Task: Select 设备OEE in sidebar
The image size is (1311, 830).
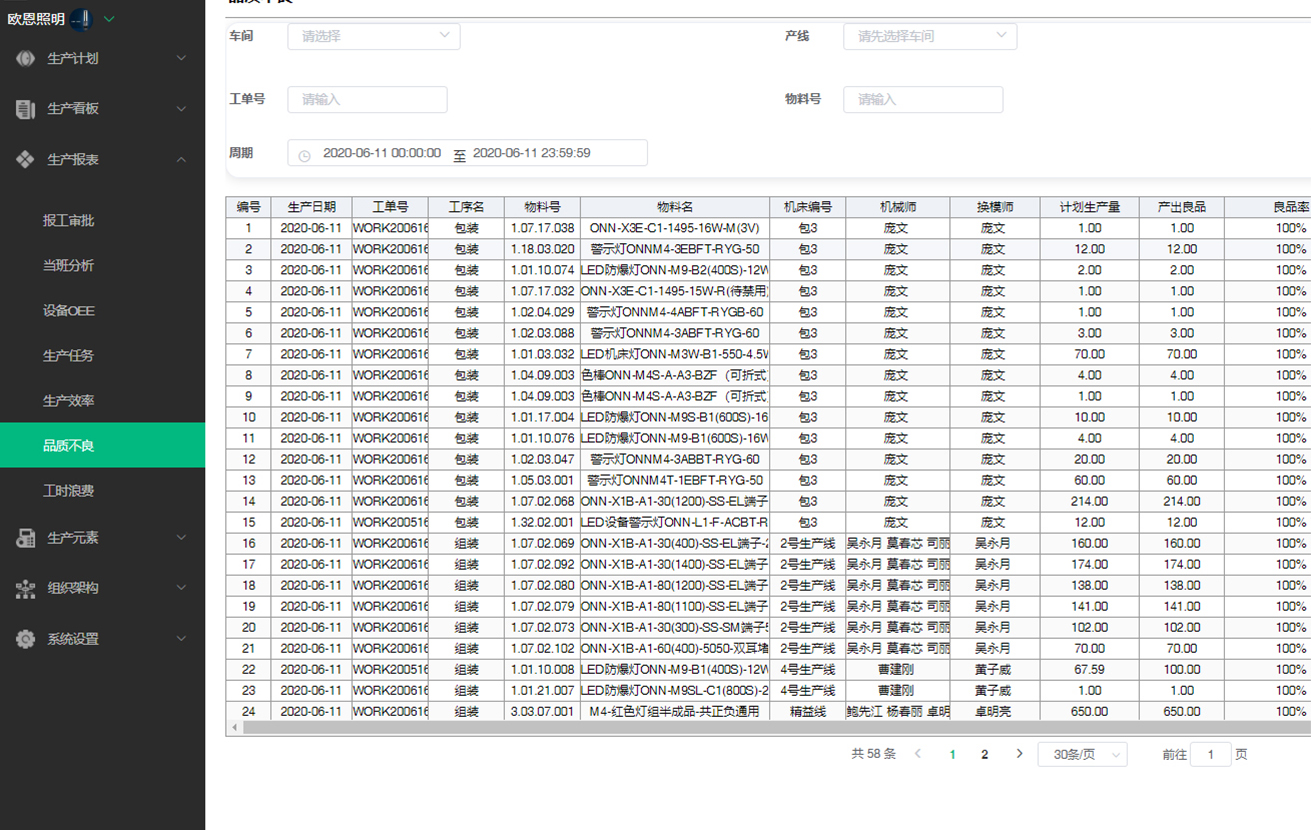Action: [x=69, y=310]
